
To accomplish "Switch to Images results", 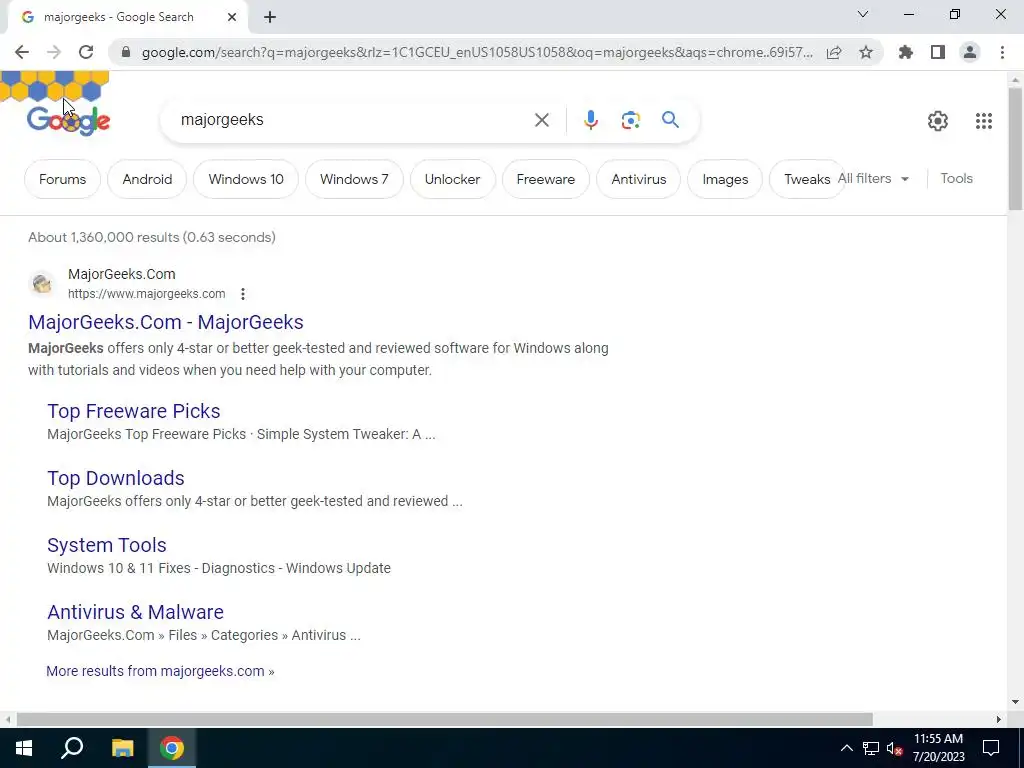I will click(x=725, y=179).
